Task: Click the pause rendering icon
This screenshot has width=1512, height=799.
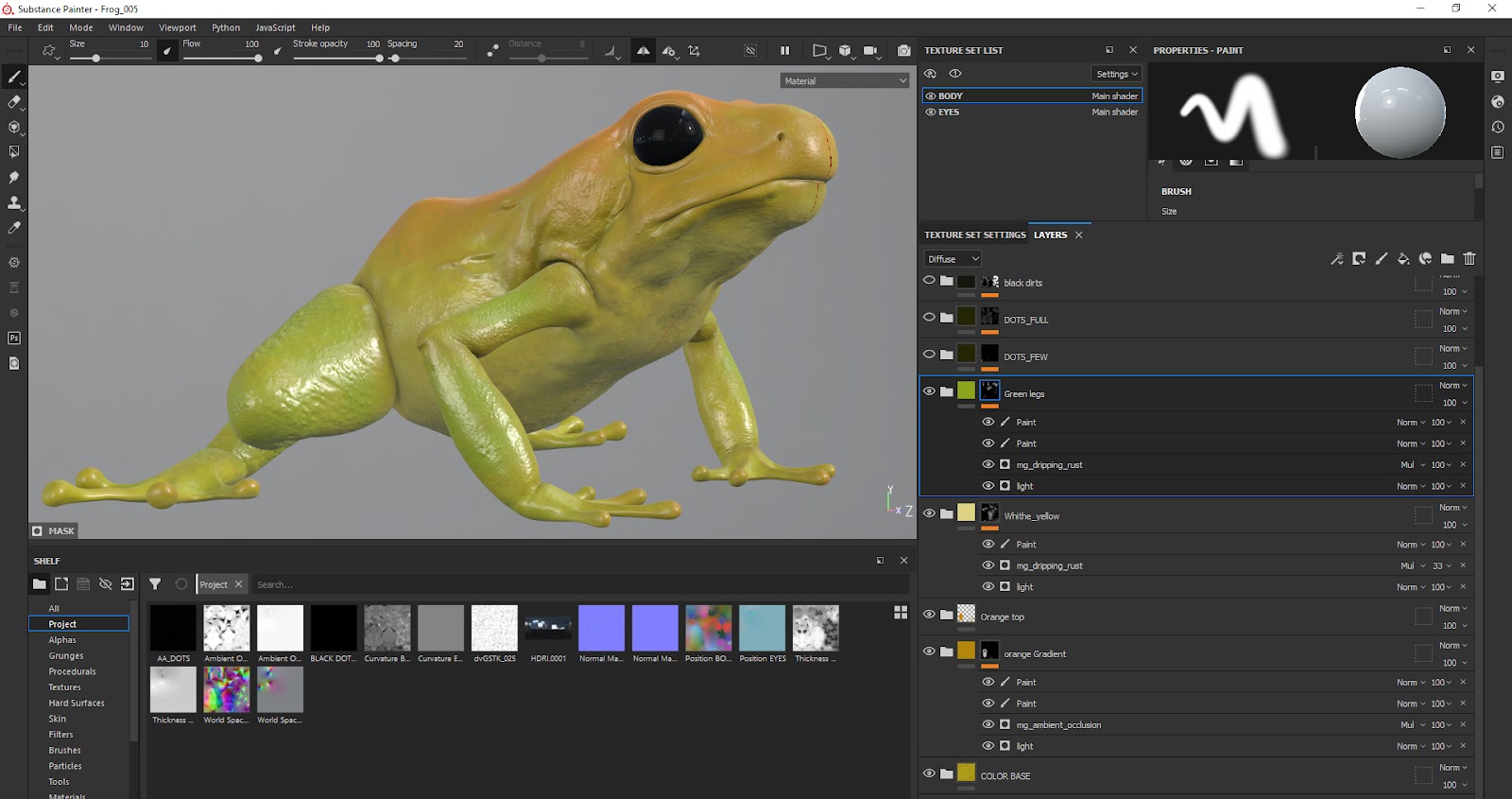Action: [784, 51]
